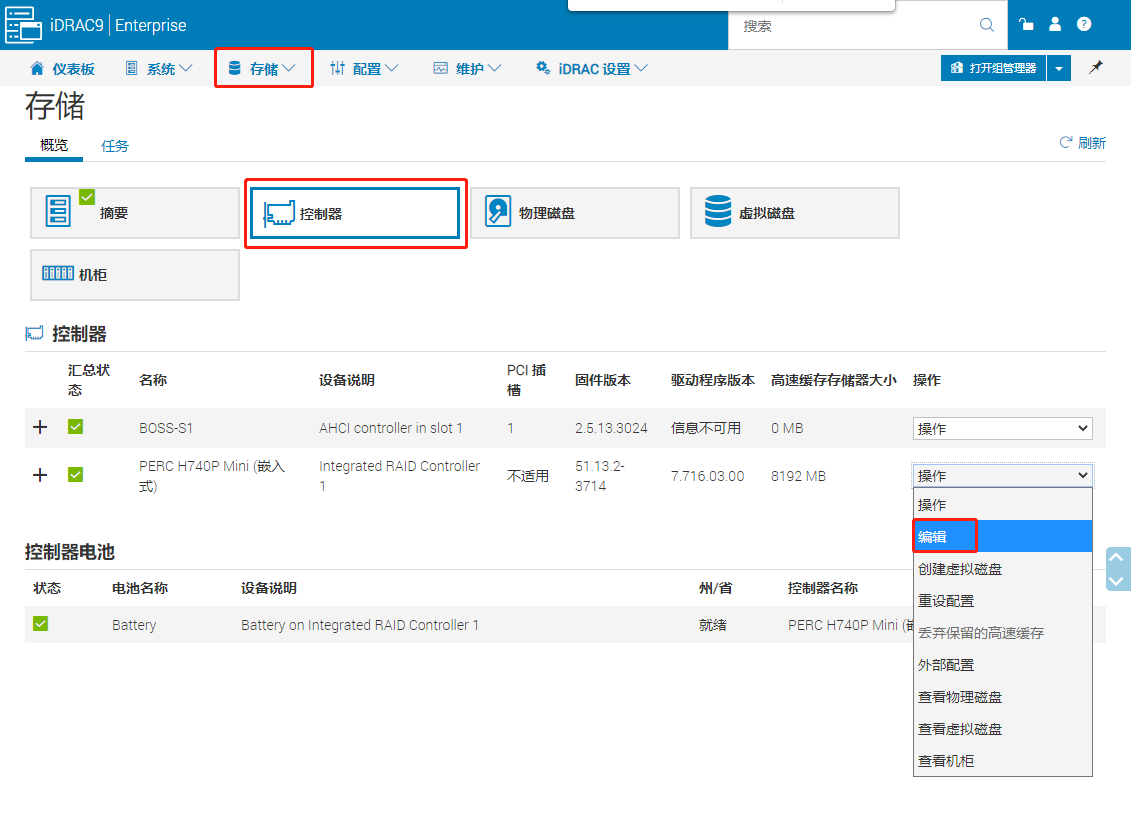This screenshot has width=1131, height=820.
Task: Click the 打开组管理器 button
Action: pos(992,67)
